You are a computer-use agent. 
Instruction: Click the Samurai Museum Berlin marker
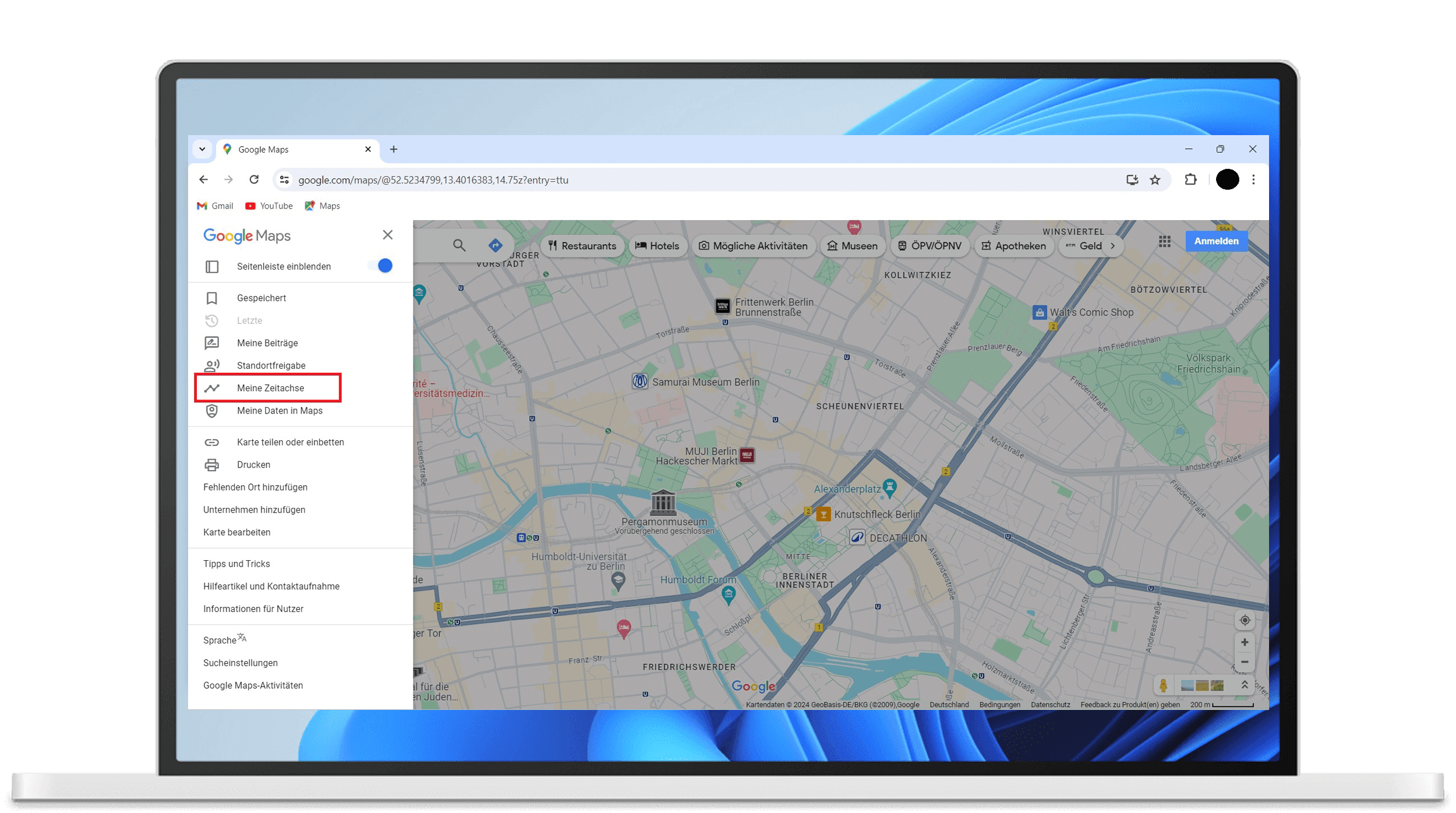(639, 381)
